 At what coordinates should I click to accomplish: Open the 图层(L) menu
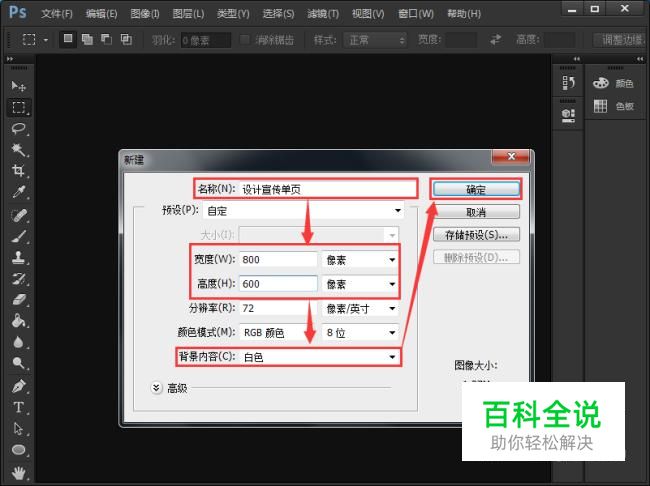point(188,14)
